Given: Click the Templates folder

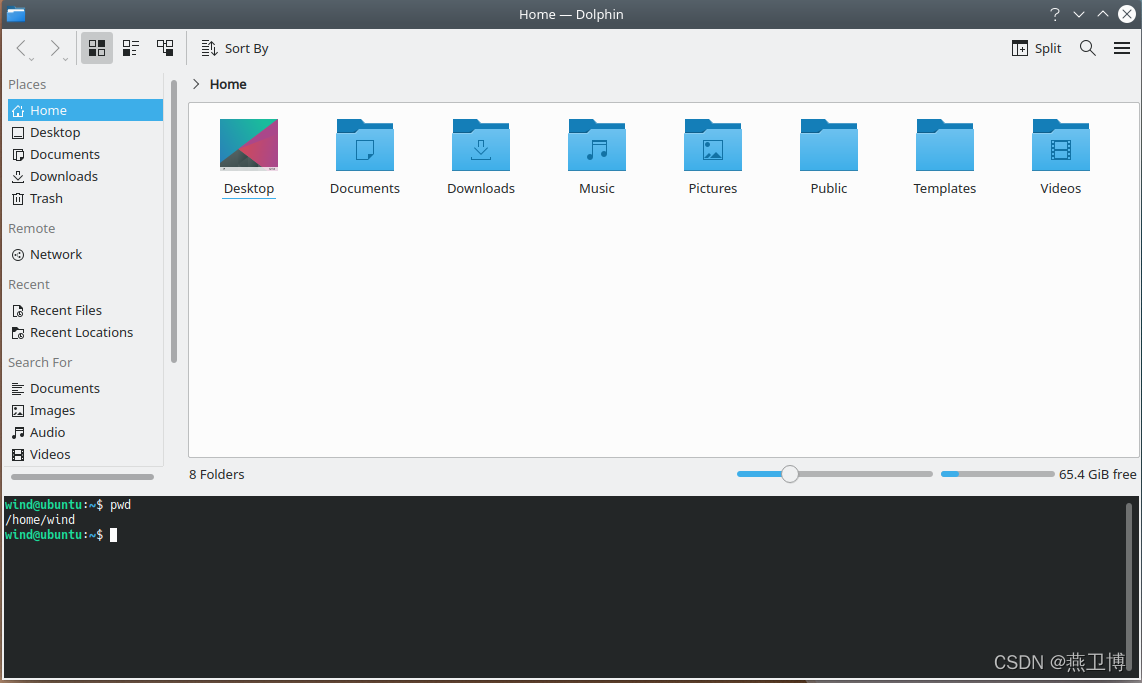Looking at the screenshot, I should (945, 146).
